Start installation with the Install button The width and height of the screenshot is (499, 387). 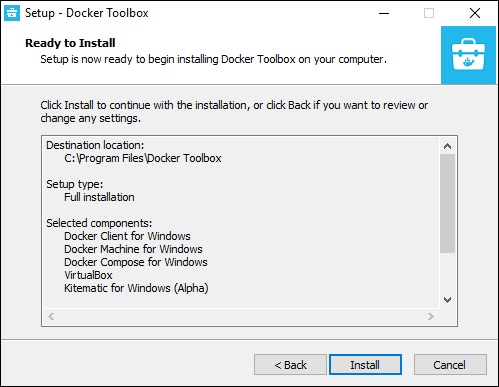[365, 365]
